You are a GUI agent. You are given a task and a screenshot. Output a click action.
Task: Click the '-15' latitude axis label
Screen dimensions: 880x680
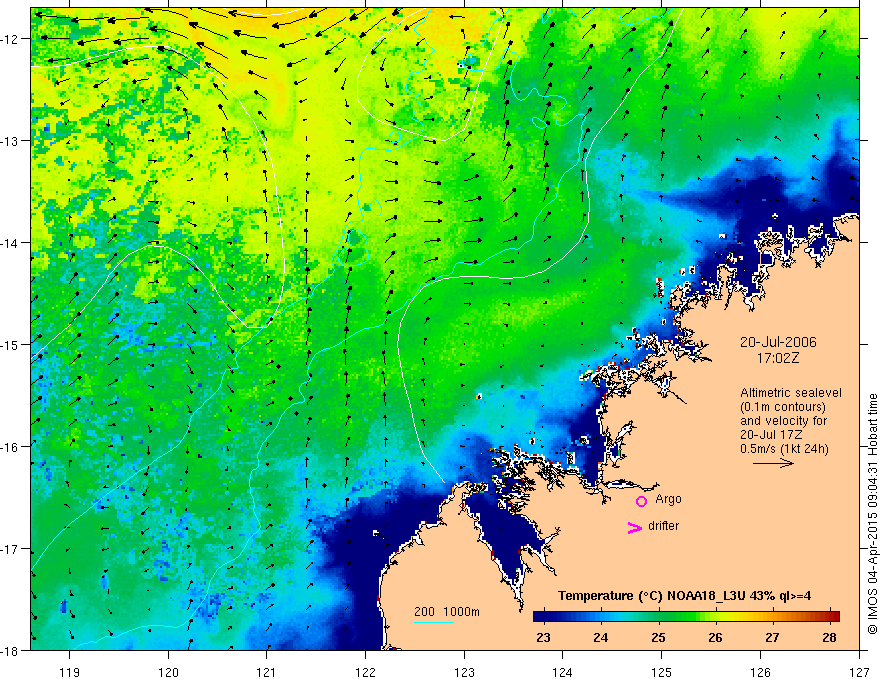10,344
